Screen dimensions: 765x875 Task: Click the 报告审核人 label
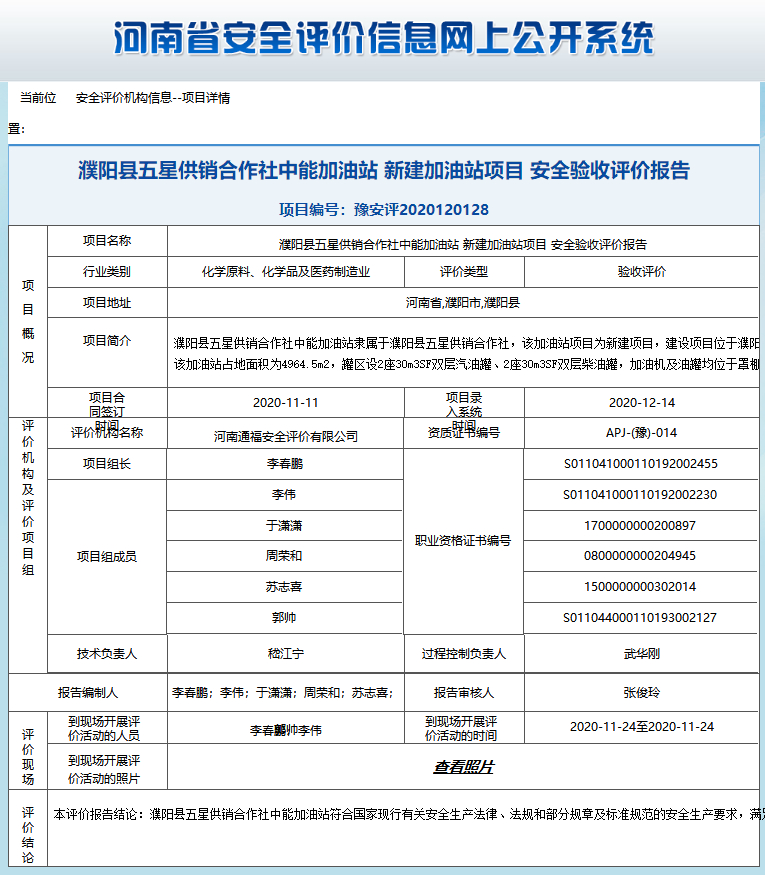(x=464, y=693)
